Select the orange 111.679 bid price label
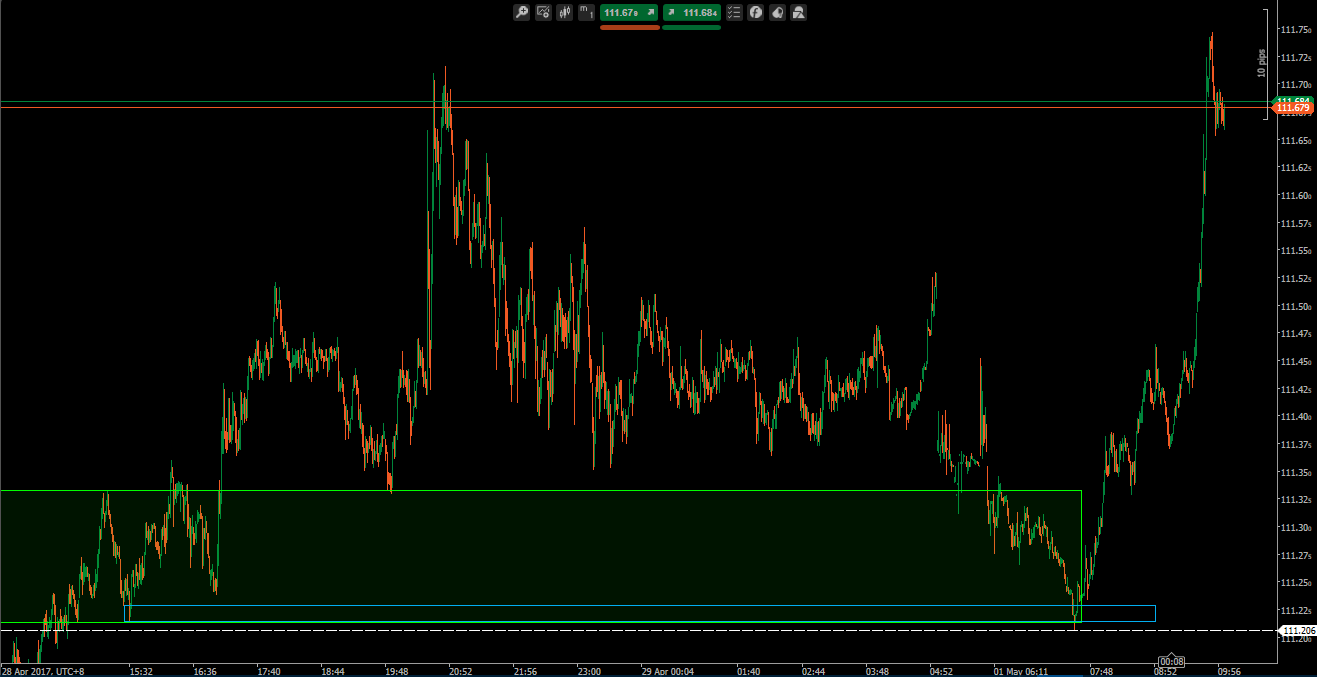The width and height of the screenshot is (1317, 677). pyautogui.click(x=1292, y=107)
